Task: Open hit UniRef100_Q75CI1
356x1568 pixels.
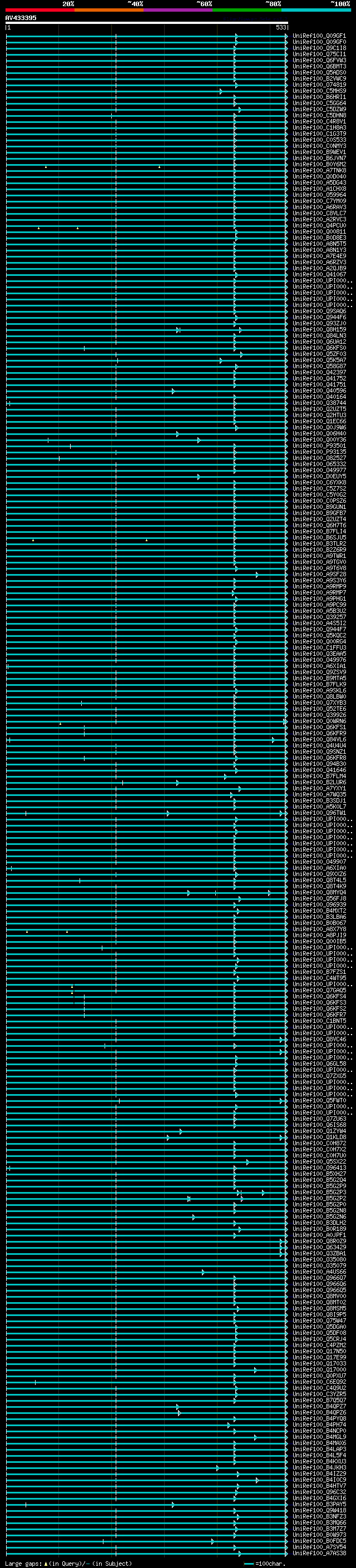Action: 319,54
